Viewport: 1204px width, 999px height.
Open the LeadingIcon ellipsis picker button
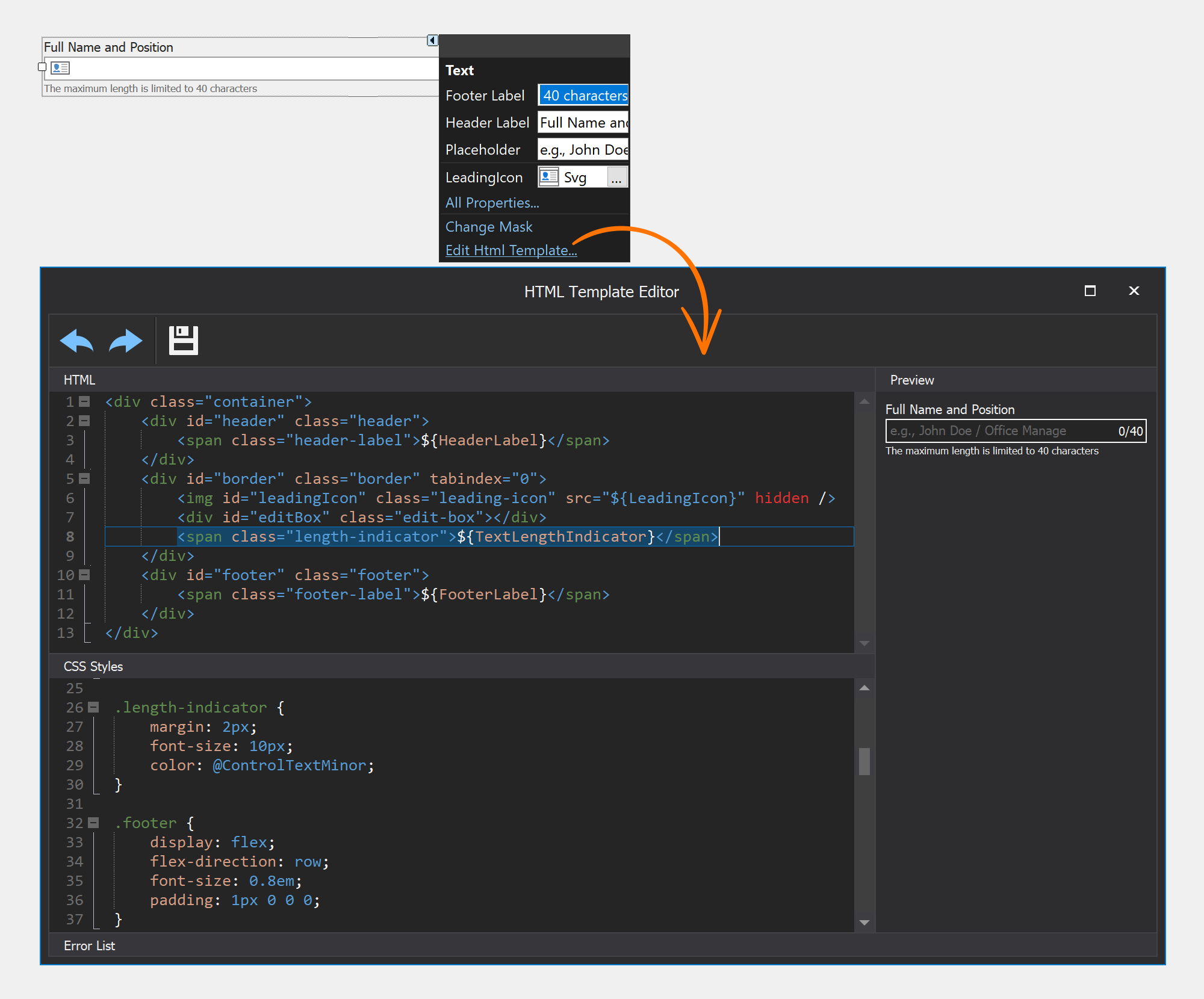click(x=616, y=178)
